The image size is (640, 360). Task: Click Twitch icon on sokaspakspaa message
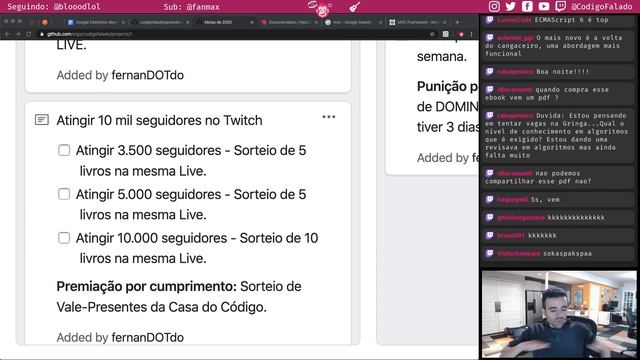click(489, 253)
